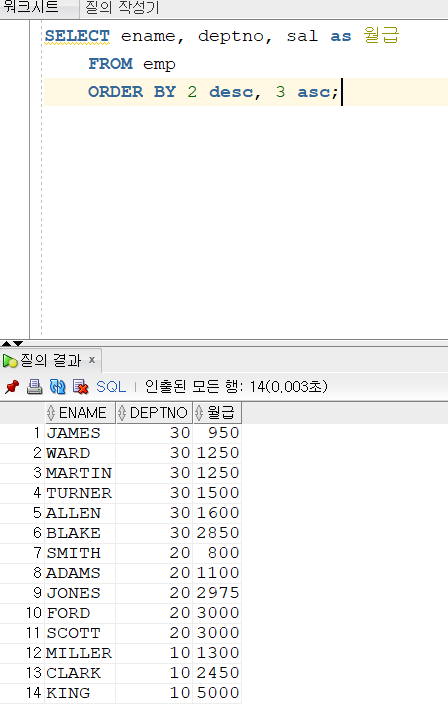Refresh the query results

tap(58, 387)
